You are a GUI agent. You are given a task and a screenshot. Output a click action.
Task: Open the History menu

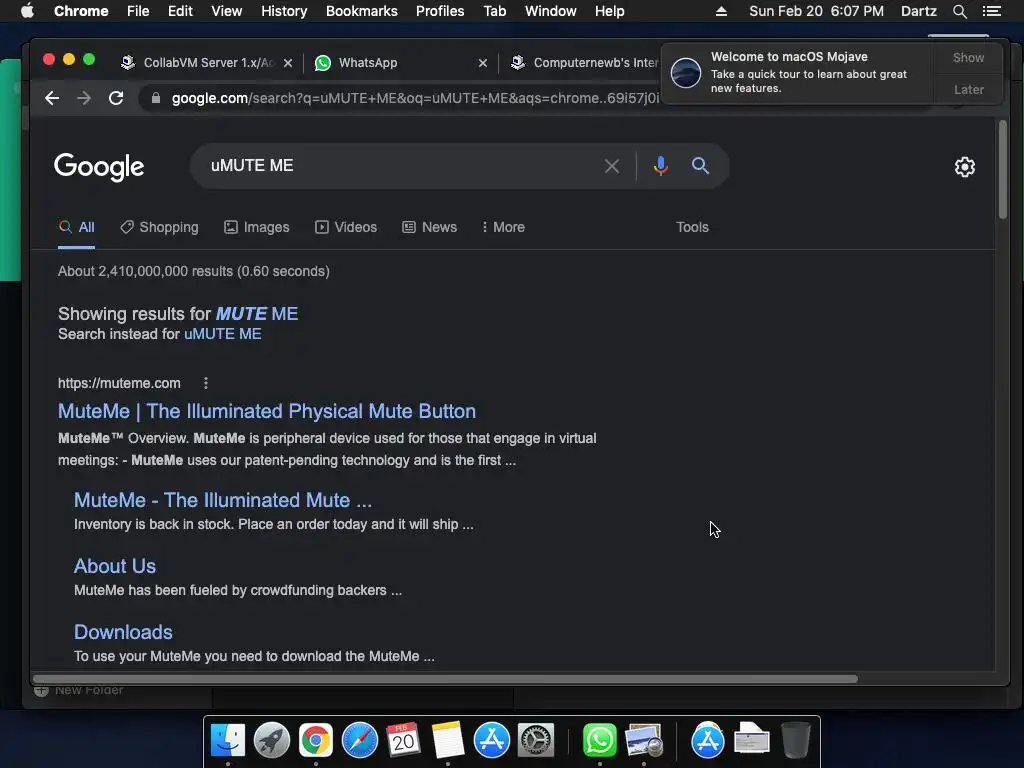click(284, 11)
